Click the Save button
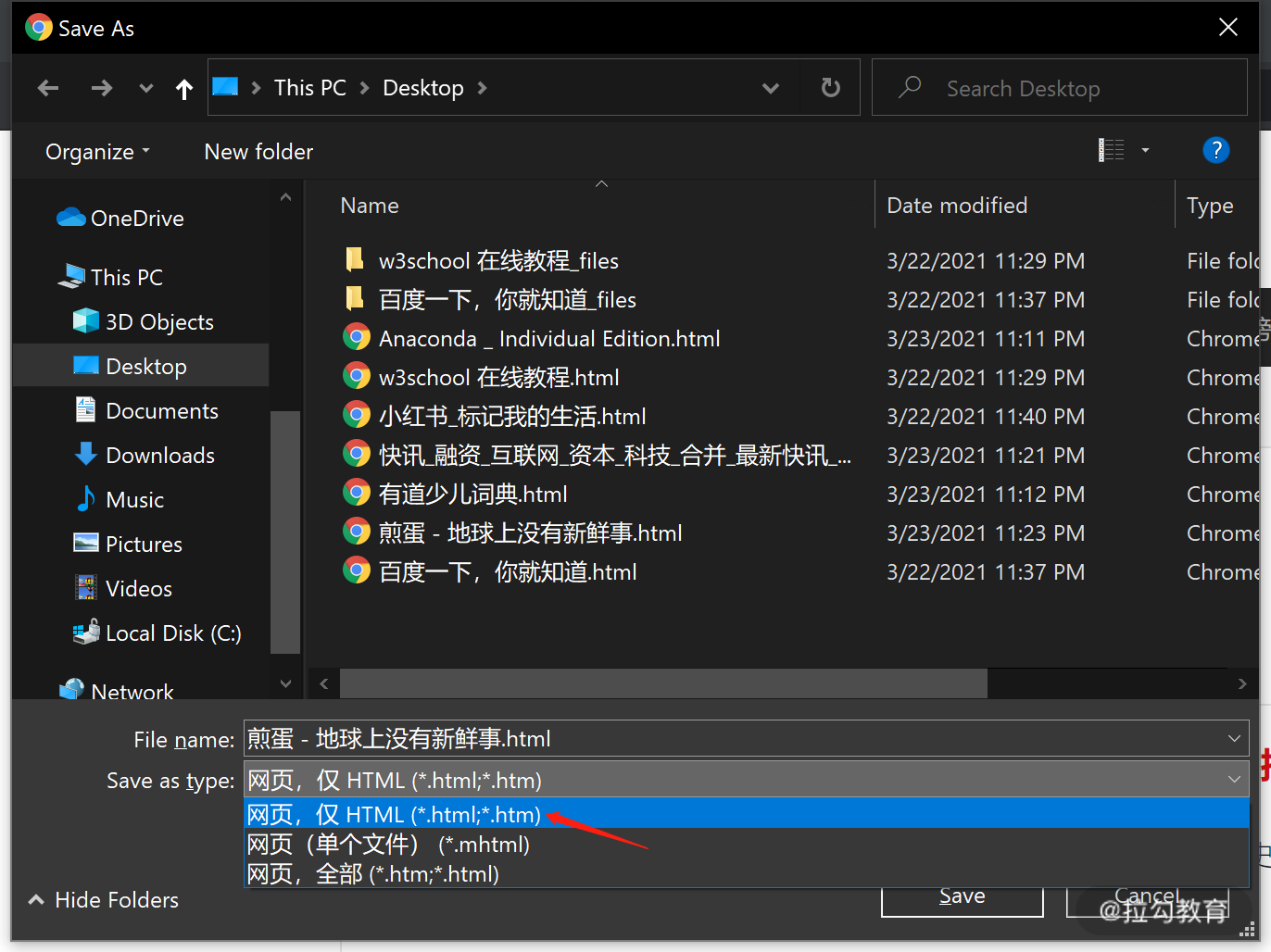The height and width of the screenshot is (952, 1271). (962, 900)
